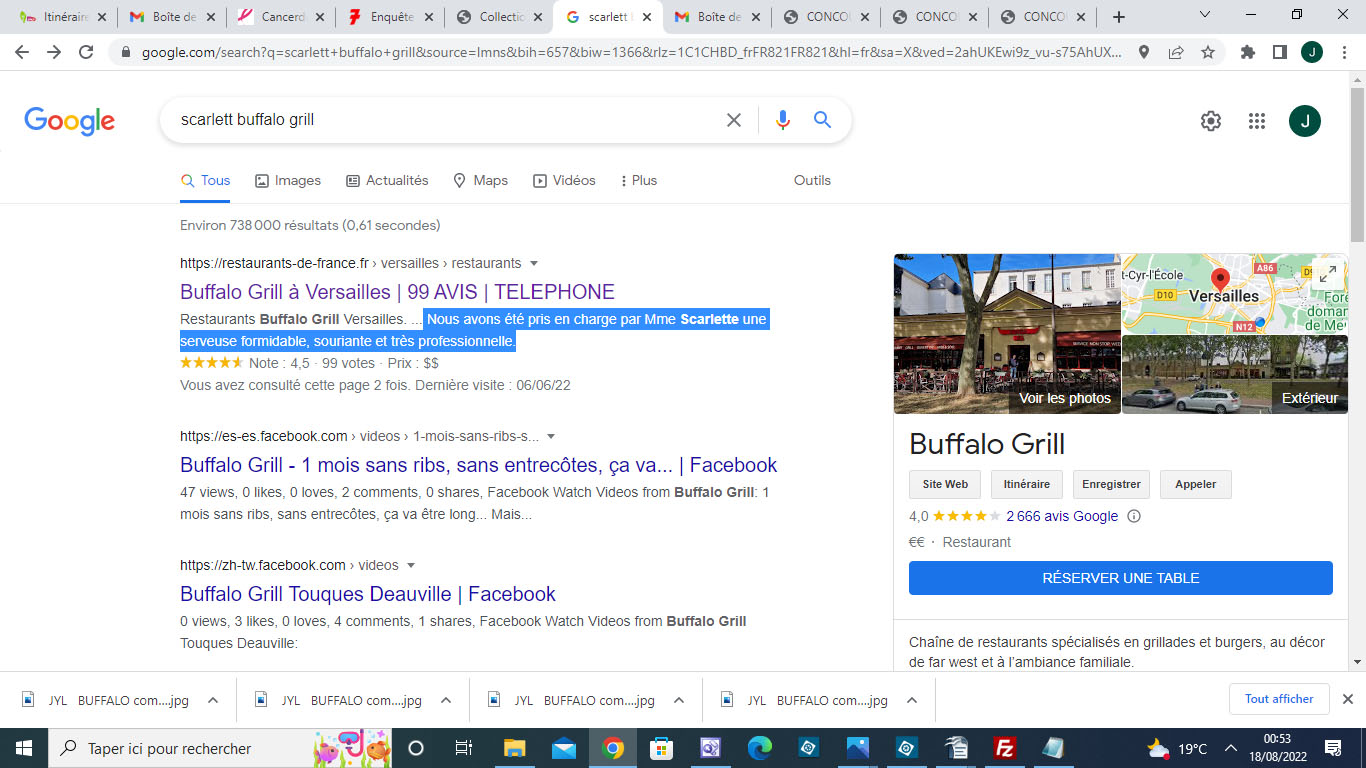Switch to the Maps search tab
Image resolution: width=1366 pixels, height=768 pixels.
(480, 180)
